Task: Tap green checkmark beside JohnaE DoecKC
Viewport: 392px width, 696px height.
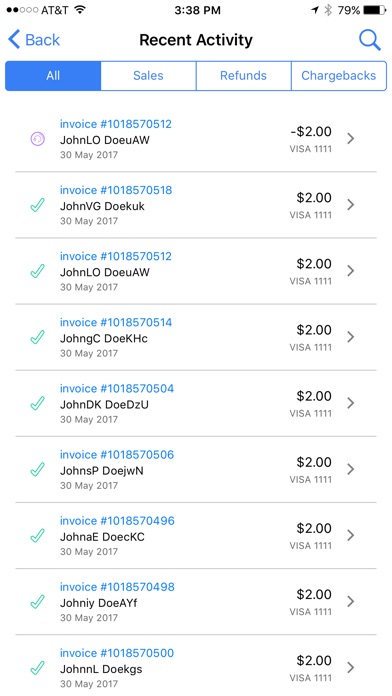Action: point(37,536)
